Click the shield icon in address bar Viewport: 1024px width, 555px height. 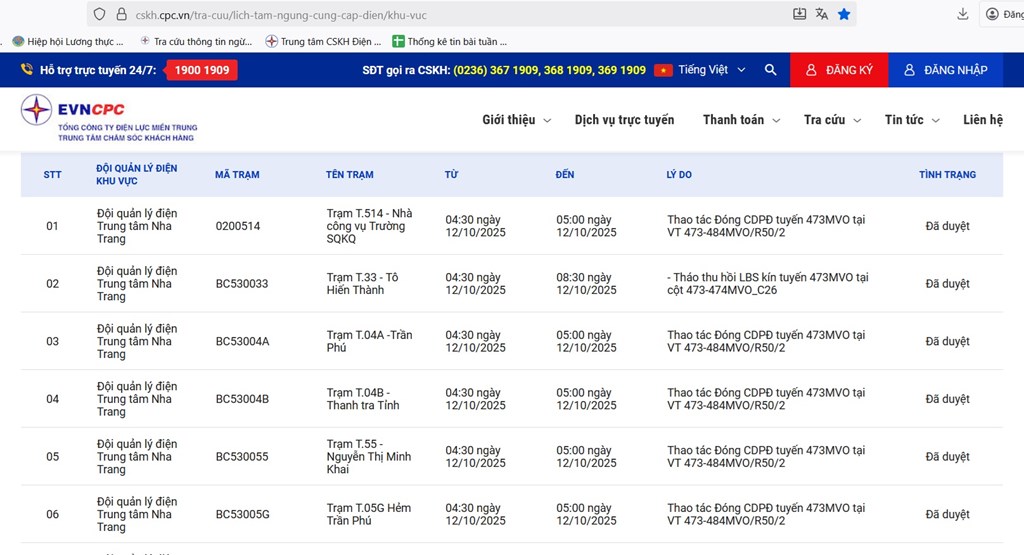(99, 15)
